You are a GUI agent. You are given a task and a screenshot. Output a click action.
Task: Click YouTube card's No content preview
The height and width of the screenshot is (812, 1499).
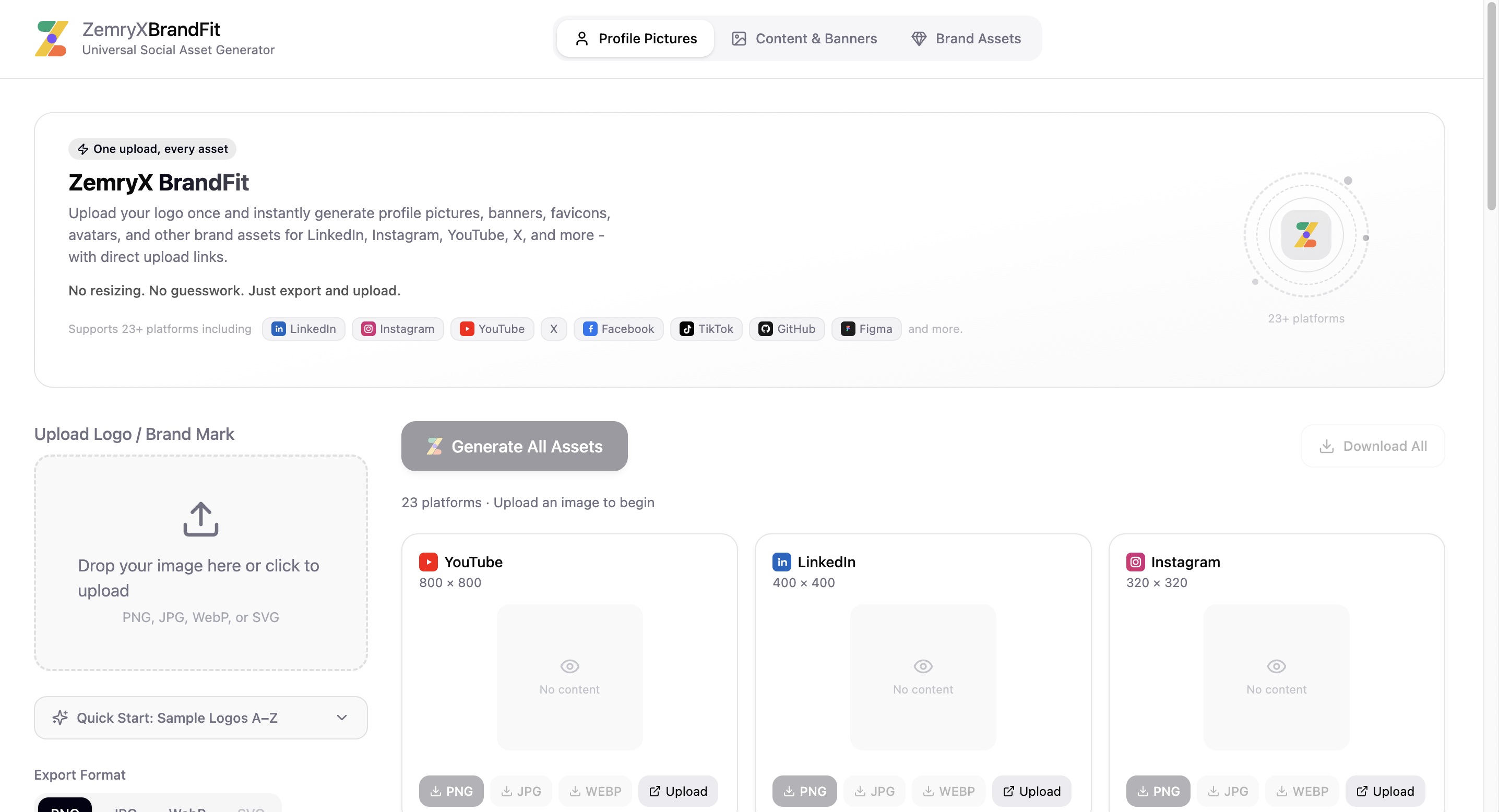[x=569, y=677]
